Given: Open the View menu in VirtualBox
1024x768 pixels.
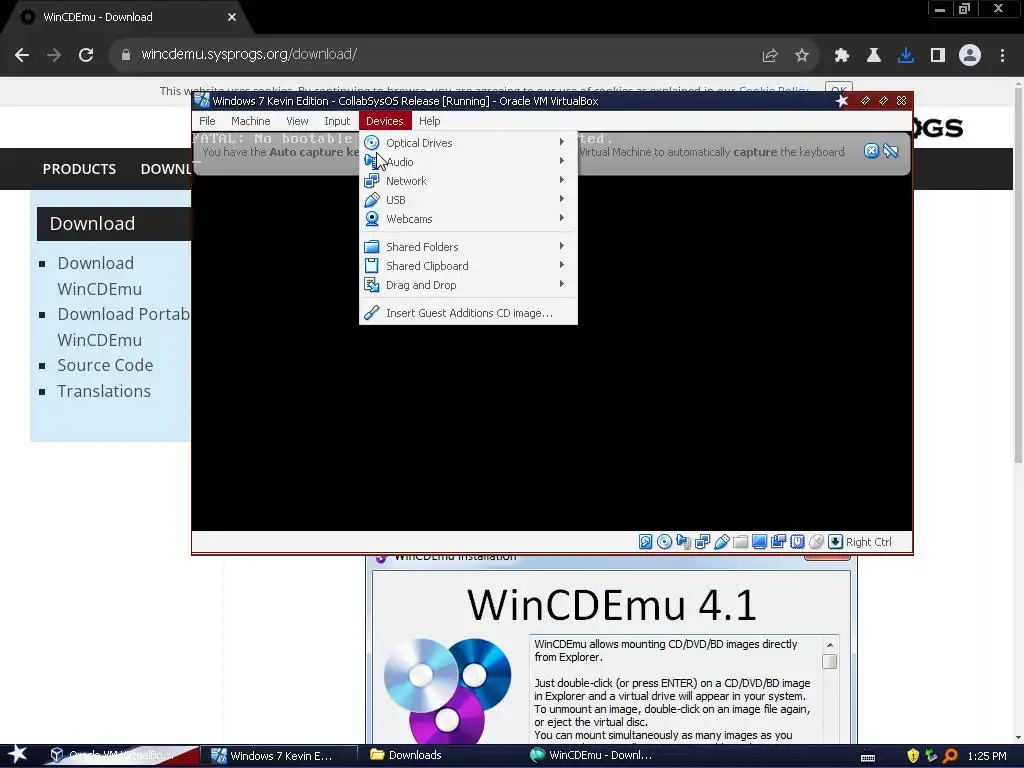Looking at the screenshot, I should (297, 121).
